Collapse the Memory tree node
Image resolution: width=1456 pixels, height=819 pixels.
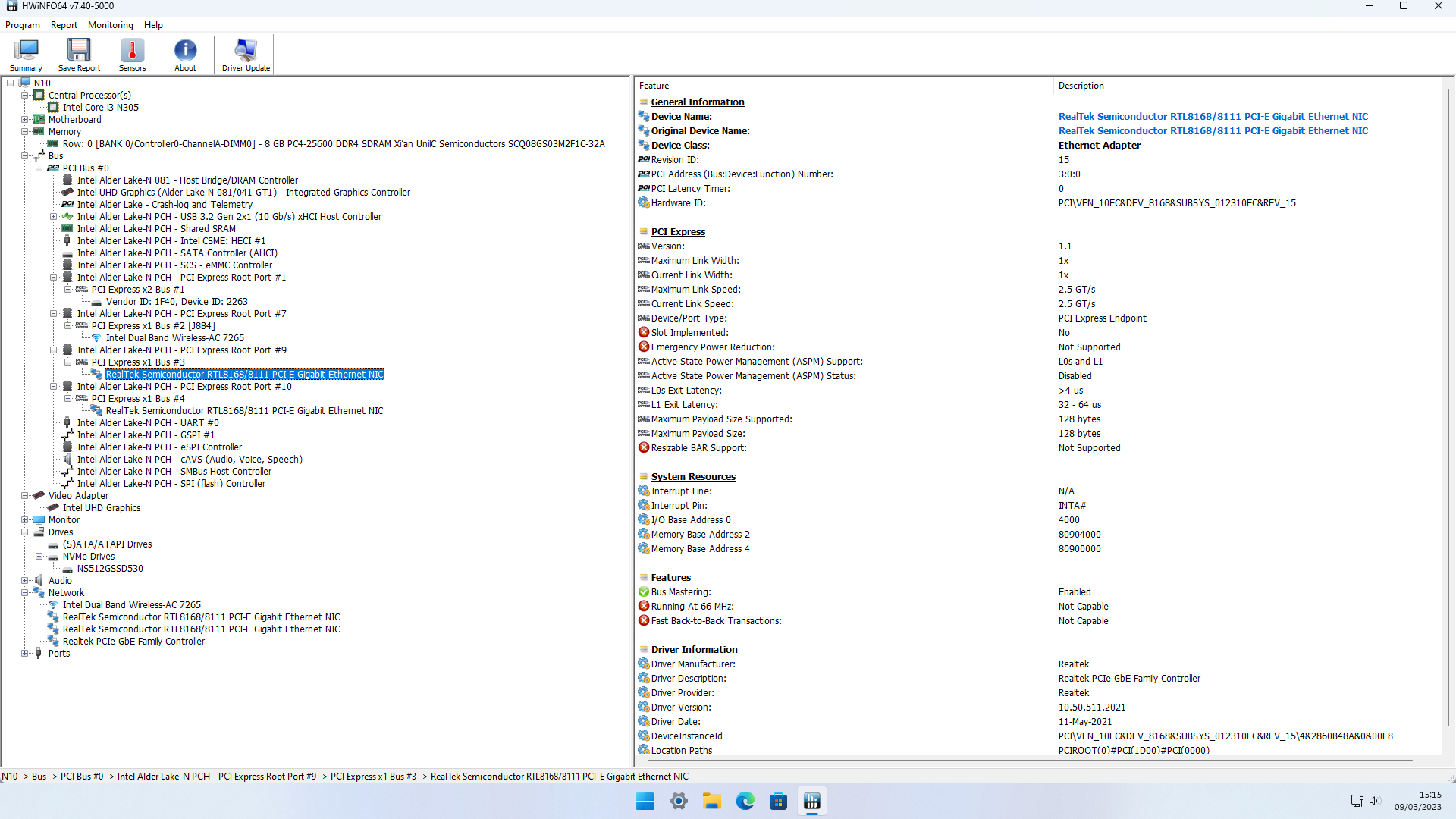point(25,132)
